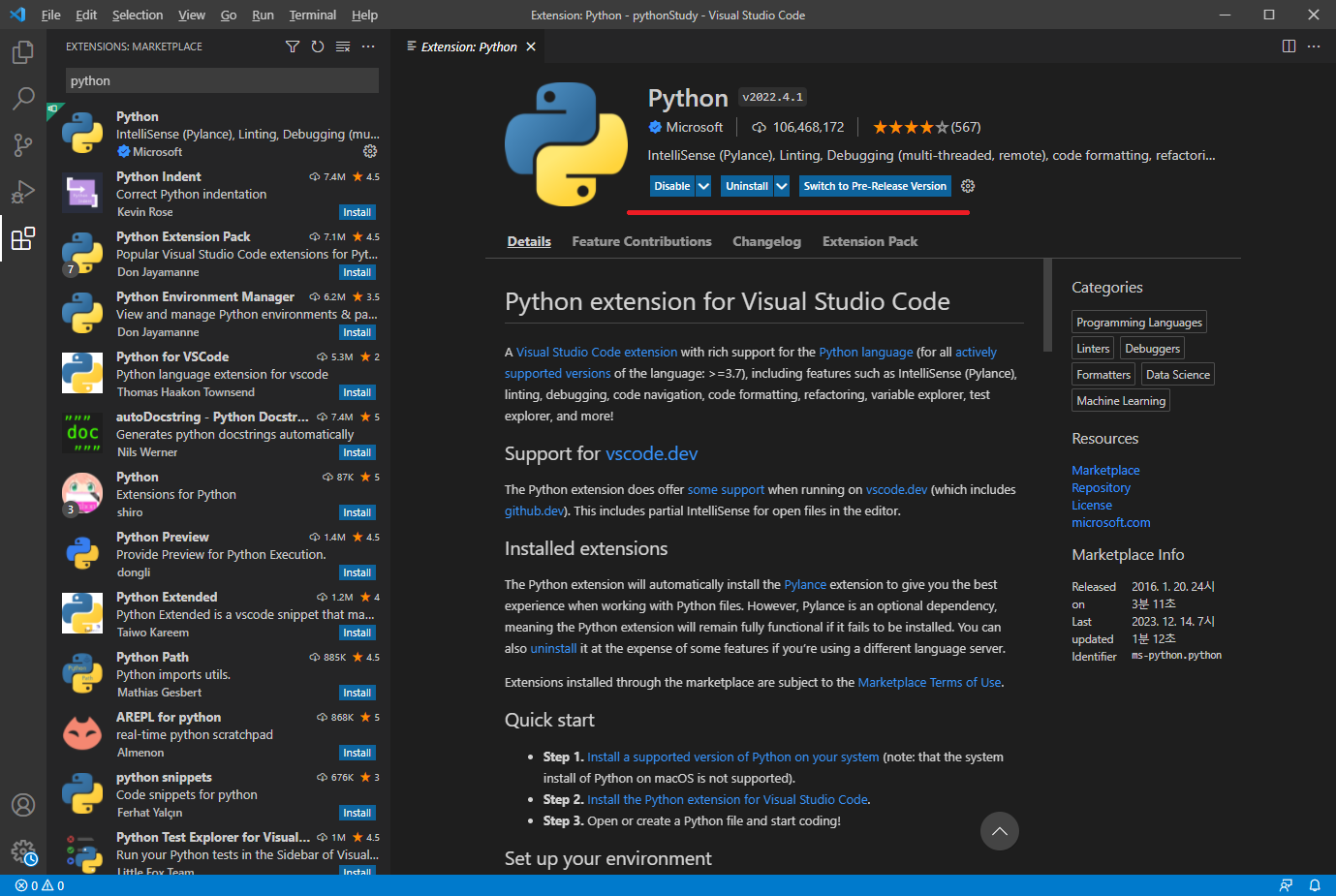Open the Accounts menu icon
The height and width of the screenshot is (896, 1336).
click(23, 805)
